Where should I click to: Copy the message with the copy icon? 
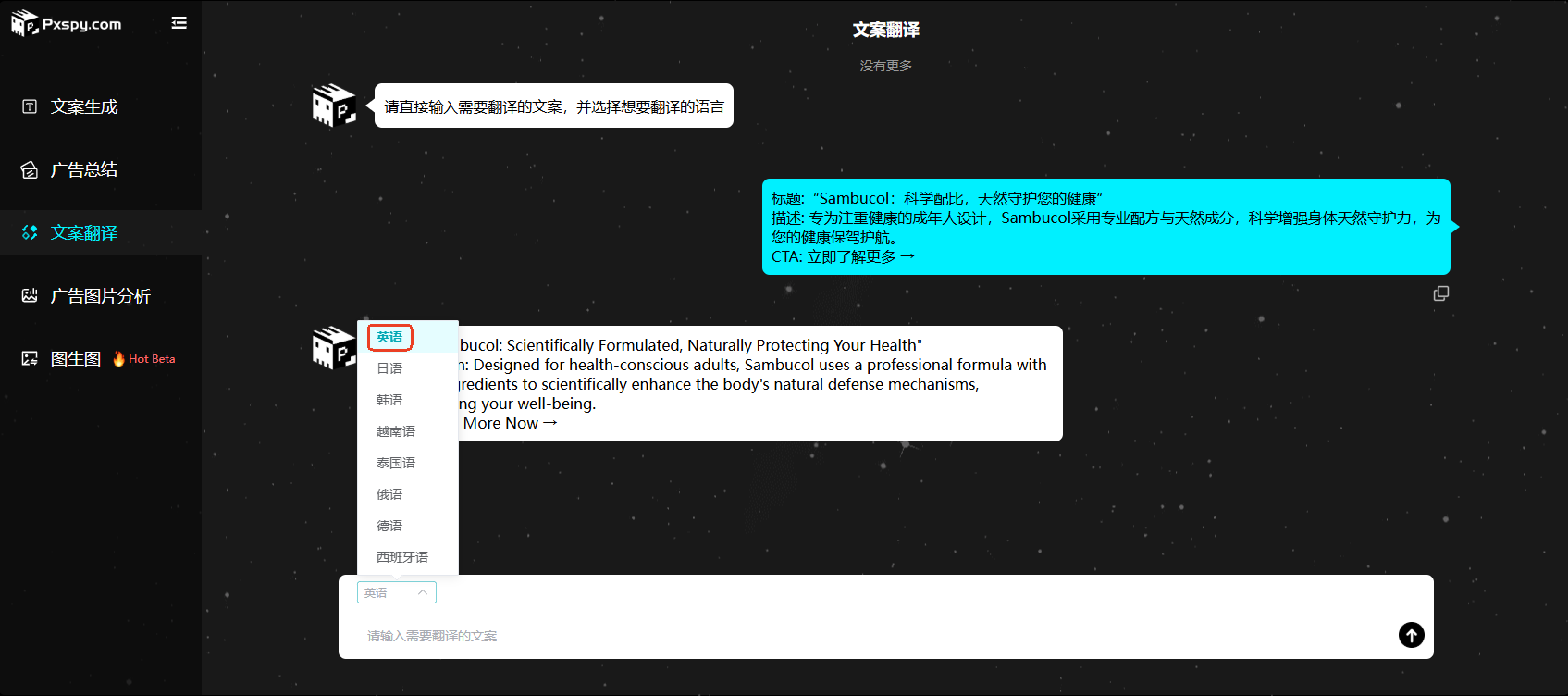pos(1441,293)
